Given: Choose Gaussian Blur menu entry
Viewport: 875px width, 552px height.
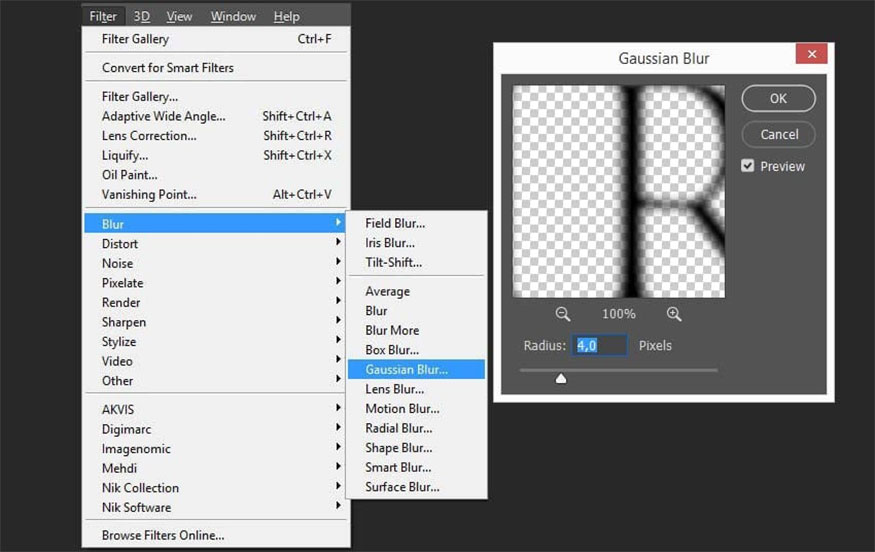Looking at the screenshot, I should (x=406, y=370).
